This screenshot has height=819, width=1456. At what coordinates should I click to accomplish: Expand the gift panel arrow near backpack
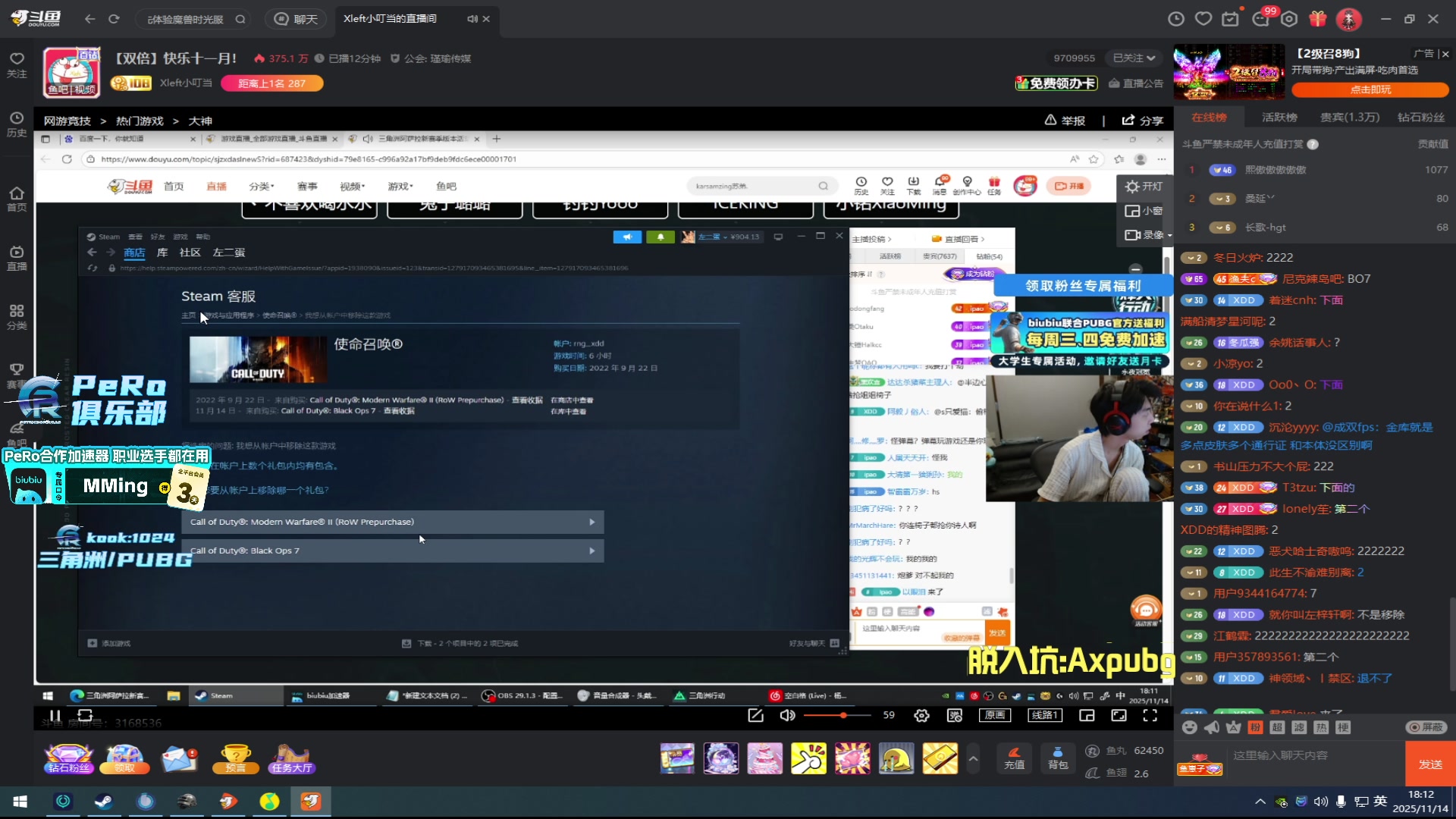973,758
